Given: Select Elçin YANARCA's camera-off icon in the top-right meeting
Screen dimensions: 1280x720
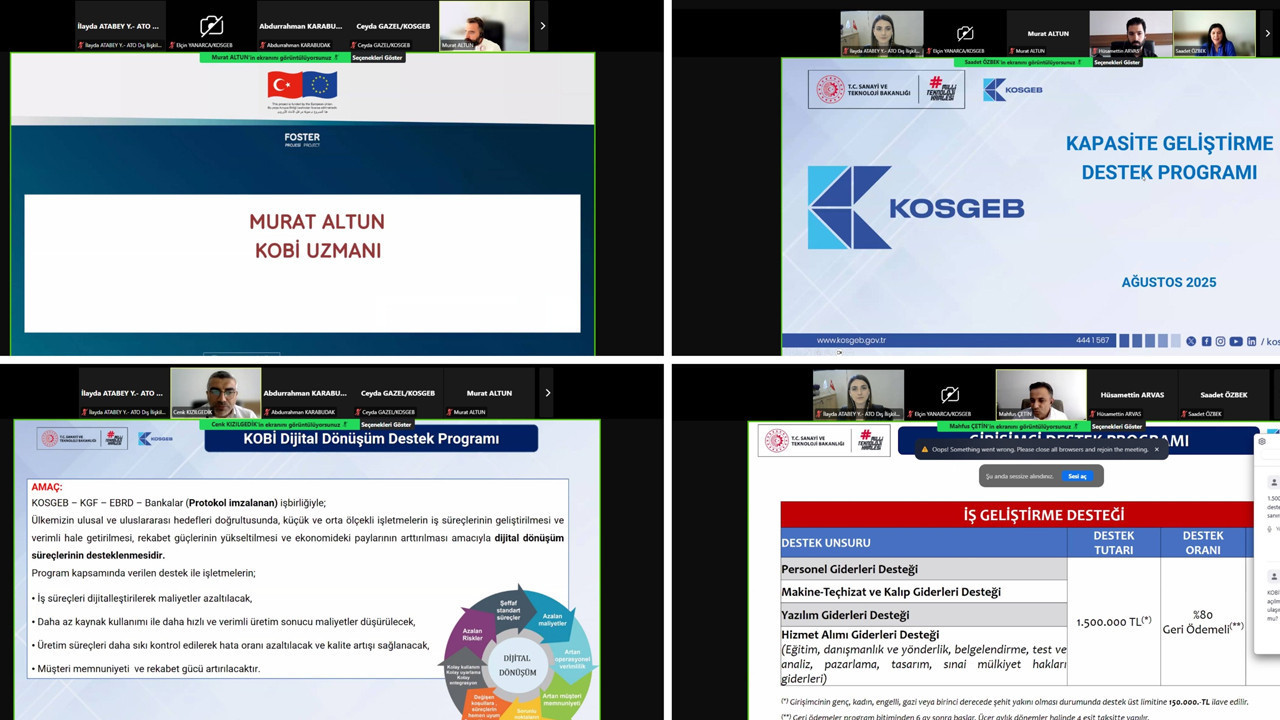Looking at the screenshot, I should (x=965, y=32).
